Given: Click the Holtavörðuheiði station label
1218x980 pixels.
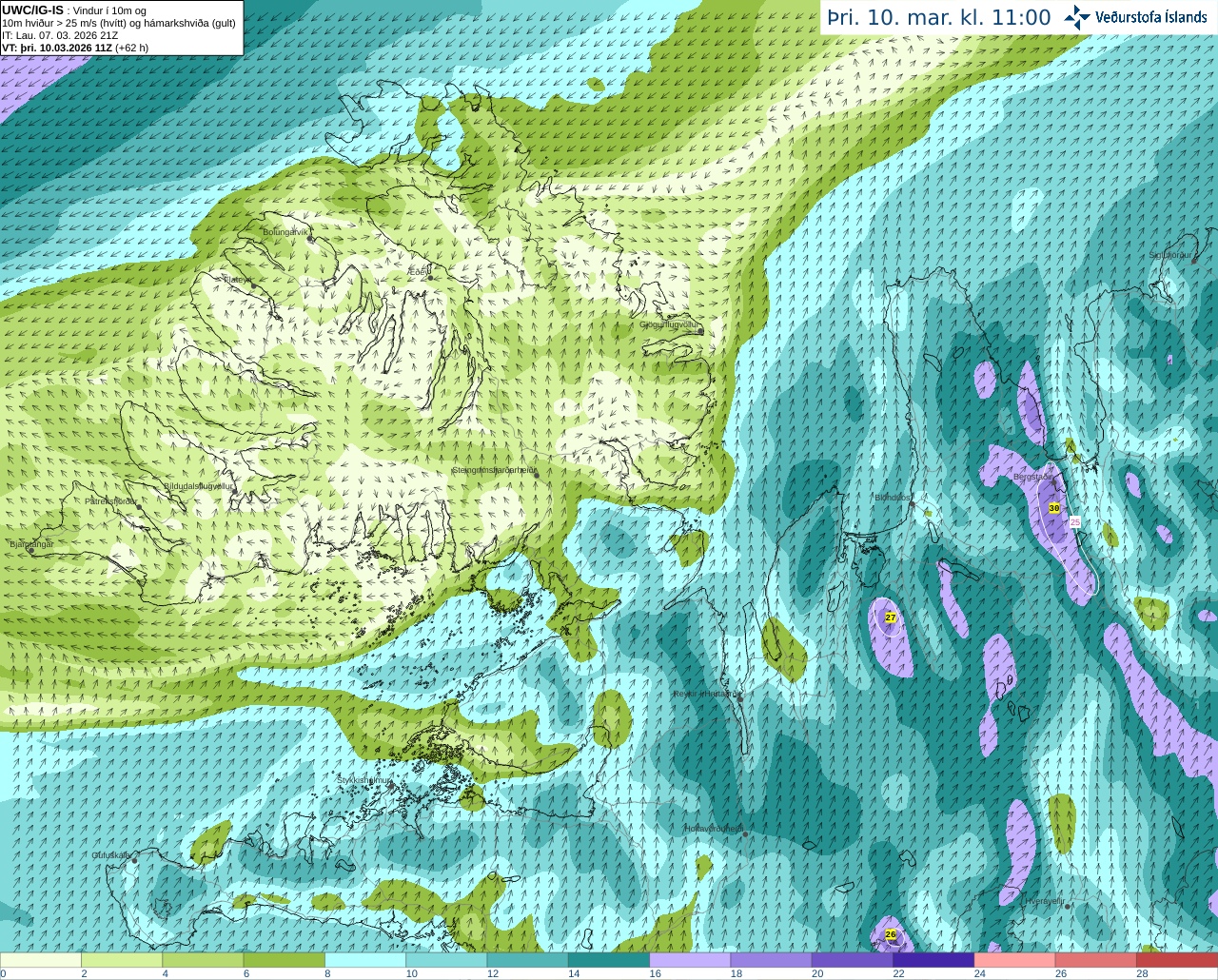Looking at the screenshot, I should point(714,829).
